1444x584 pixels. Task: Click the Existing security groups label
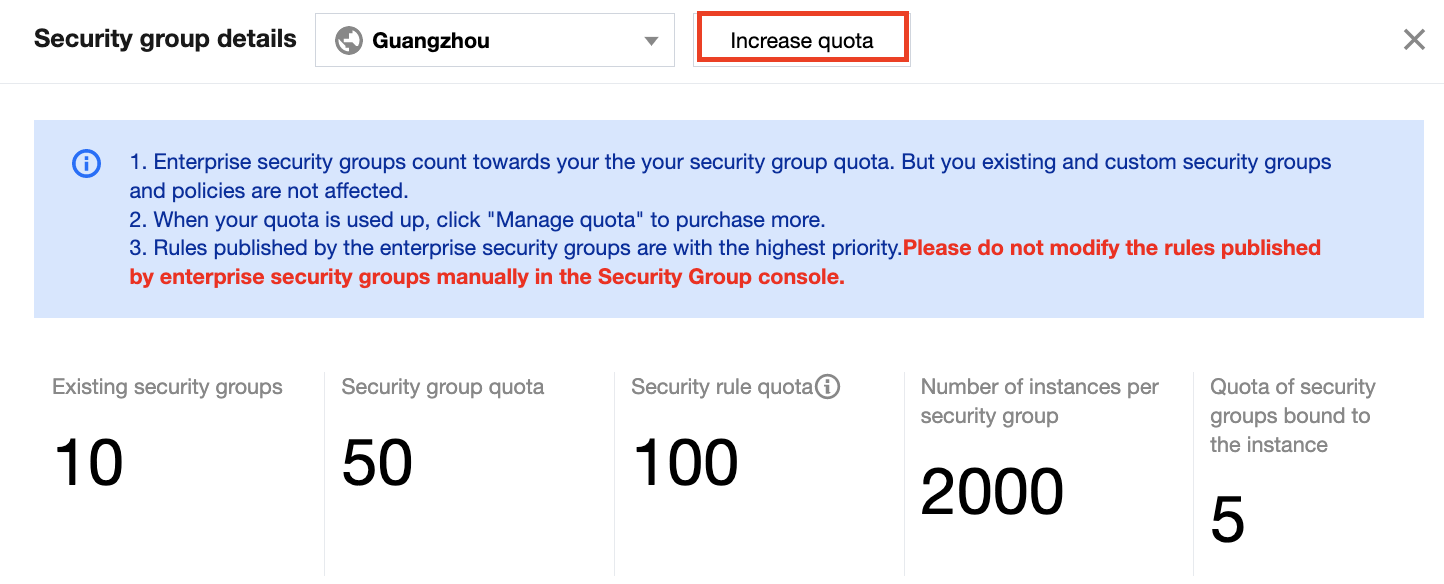click(x=167, y=387)
